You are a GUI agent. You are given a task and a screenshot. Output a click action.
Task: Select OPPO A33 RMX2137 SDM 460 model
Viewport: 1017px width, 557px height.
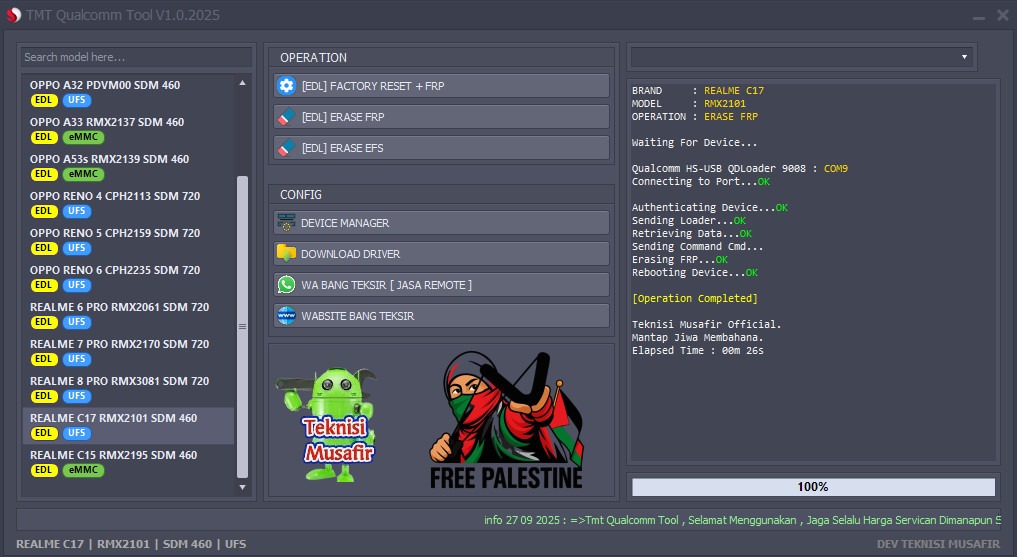click(128, 129)
